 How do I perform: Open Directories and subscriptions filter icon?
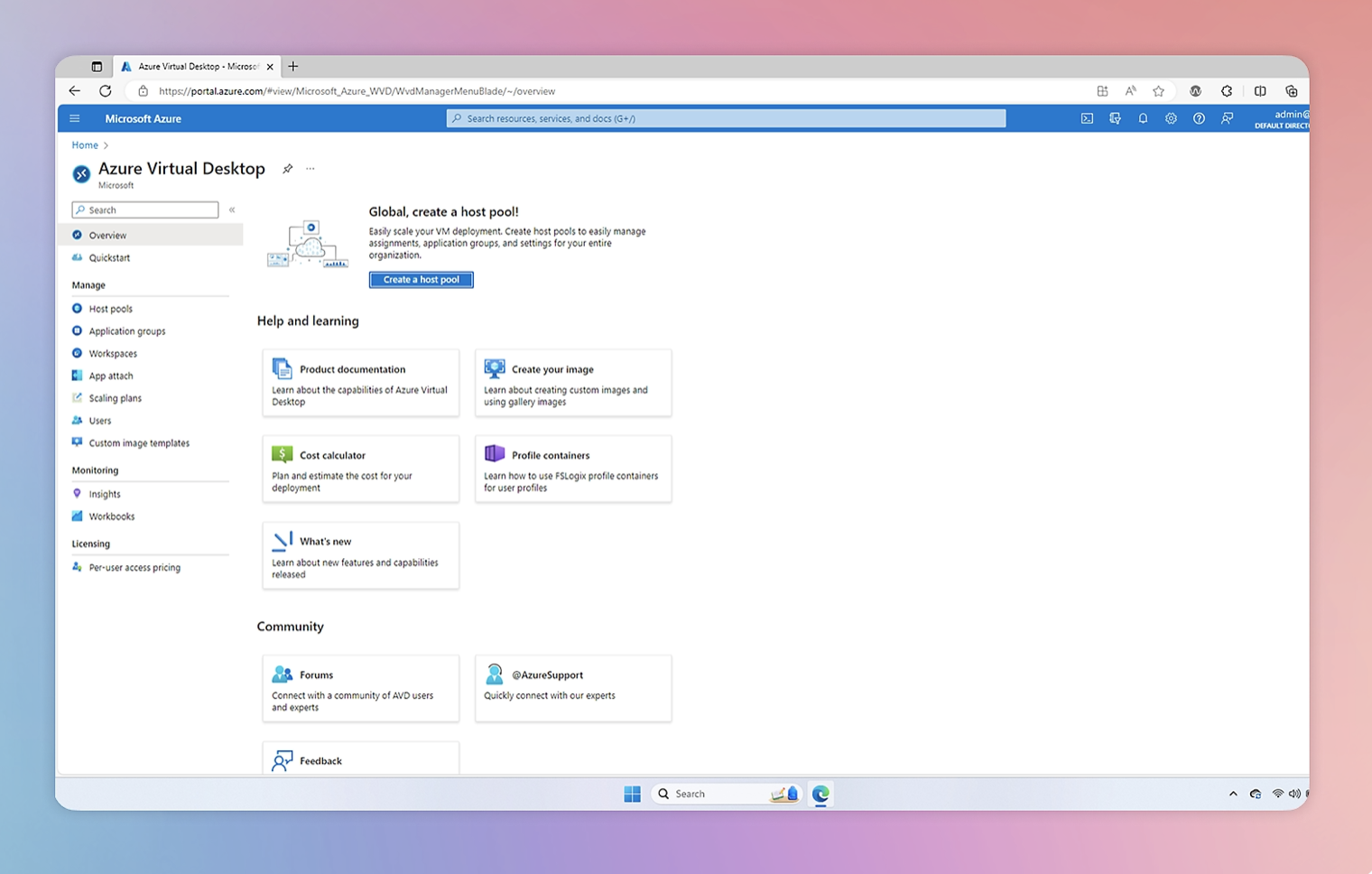coord(1115,118)
